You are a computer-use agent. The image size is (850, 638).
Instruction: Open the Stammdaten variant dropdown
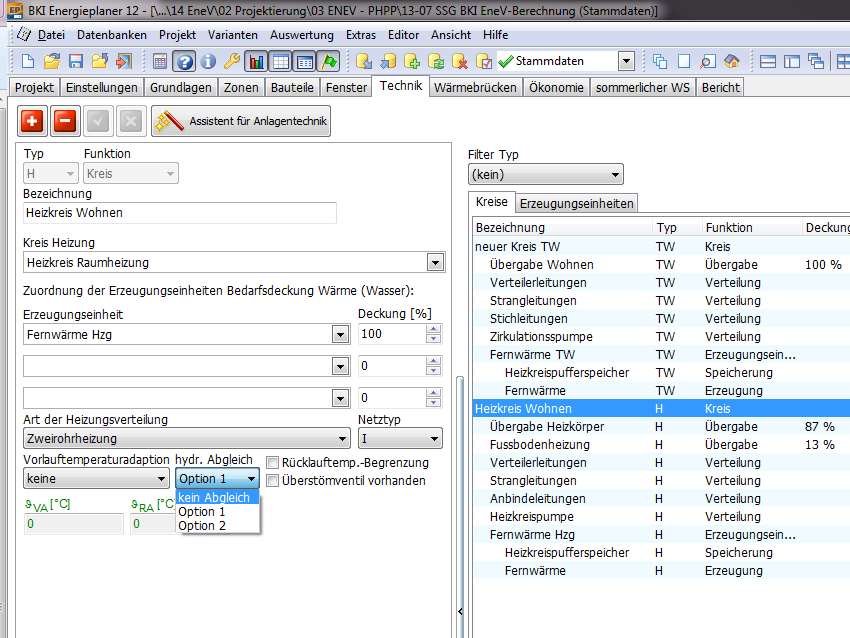[626, 61]
